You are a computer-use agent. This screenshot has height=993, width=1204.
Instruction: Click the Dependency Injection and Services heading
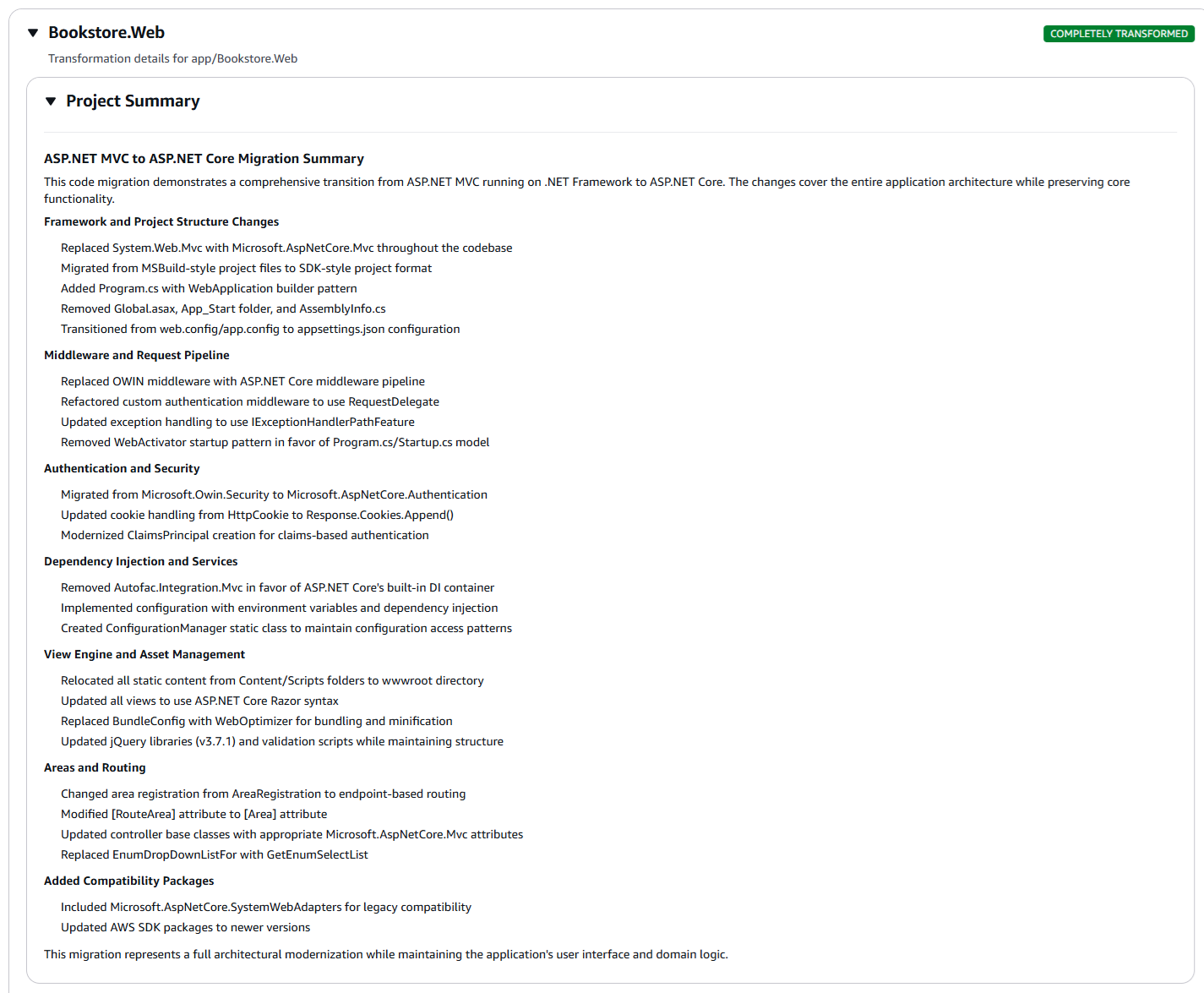[x=140, y=561]
